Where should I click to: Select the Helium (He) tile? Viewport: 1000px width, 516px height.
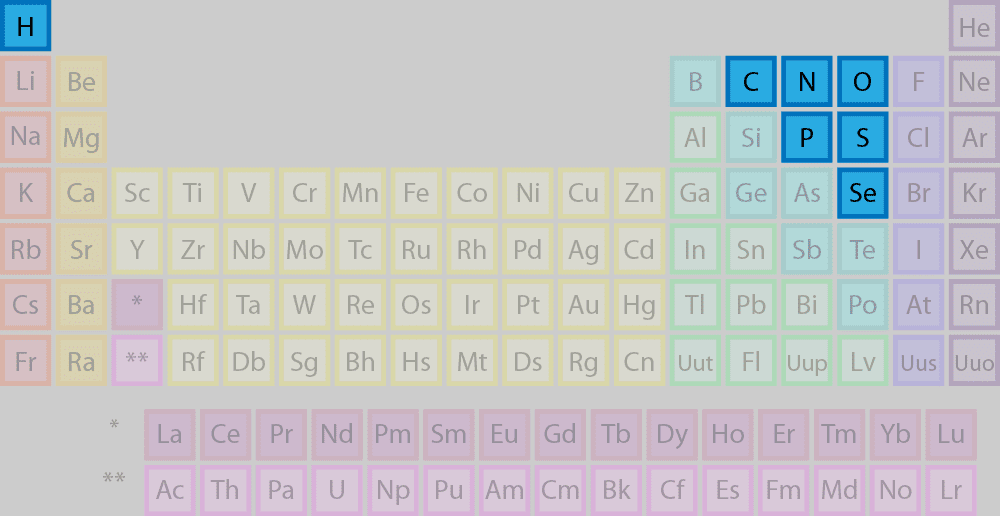click(974, 27)
